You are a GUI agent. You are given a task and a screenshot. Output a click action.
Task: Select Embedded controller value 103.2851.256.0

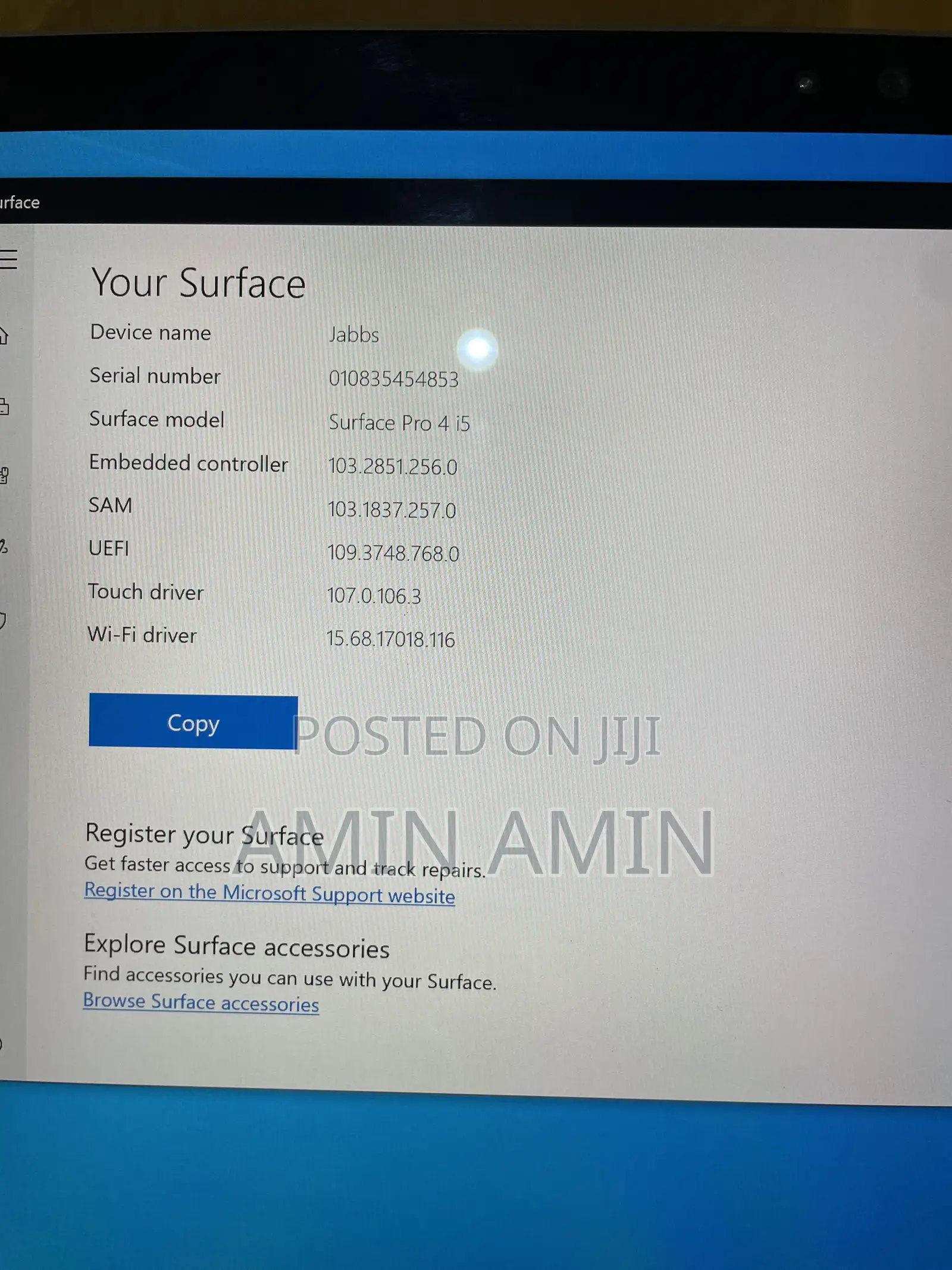393,467
